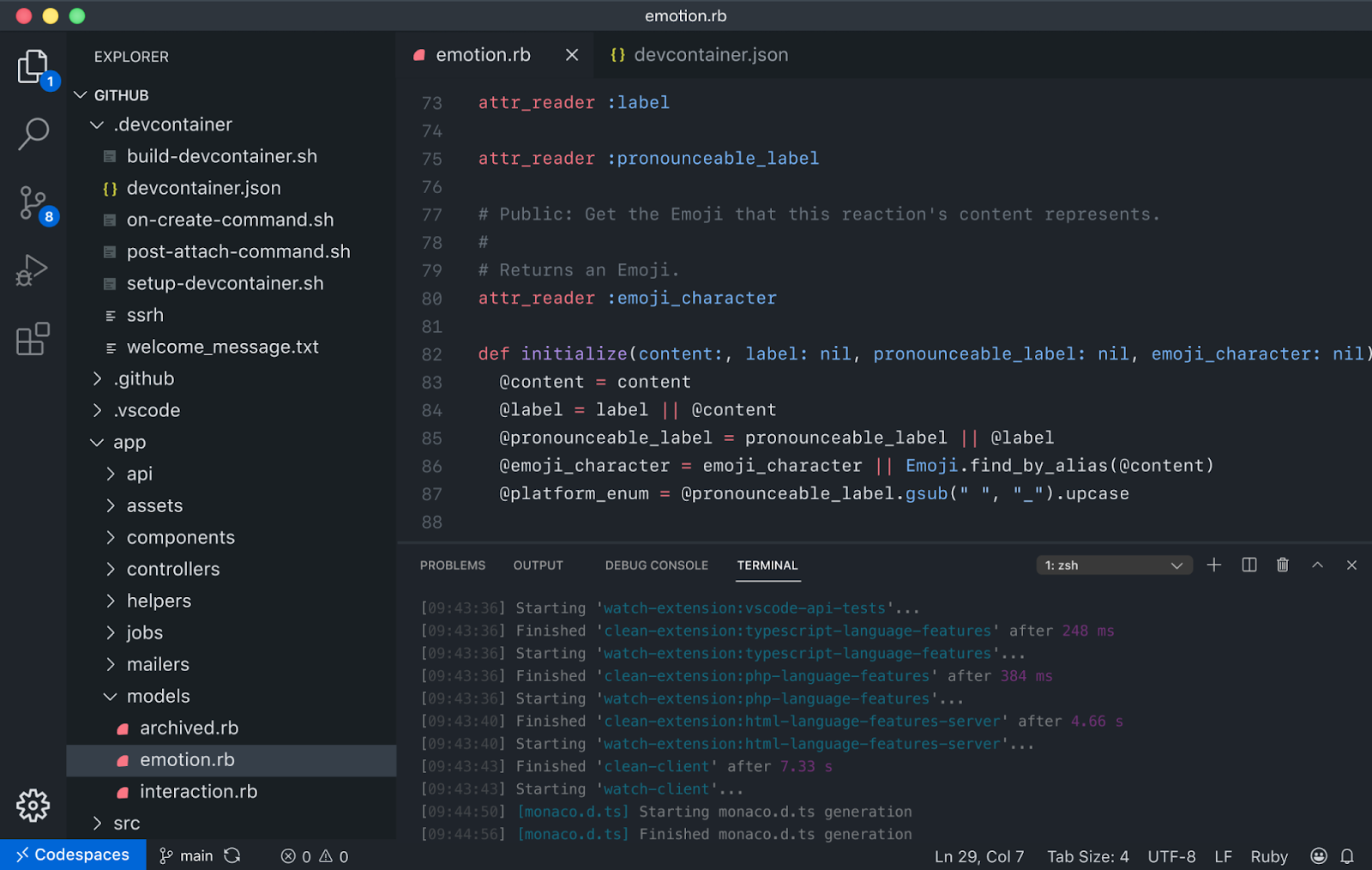Expand the .vscode folder
Screen dimensions: 1372x870
(x=97, y=410)
